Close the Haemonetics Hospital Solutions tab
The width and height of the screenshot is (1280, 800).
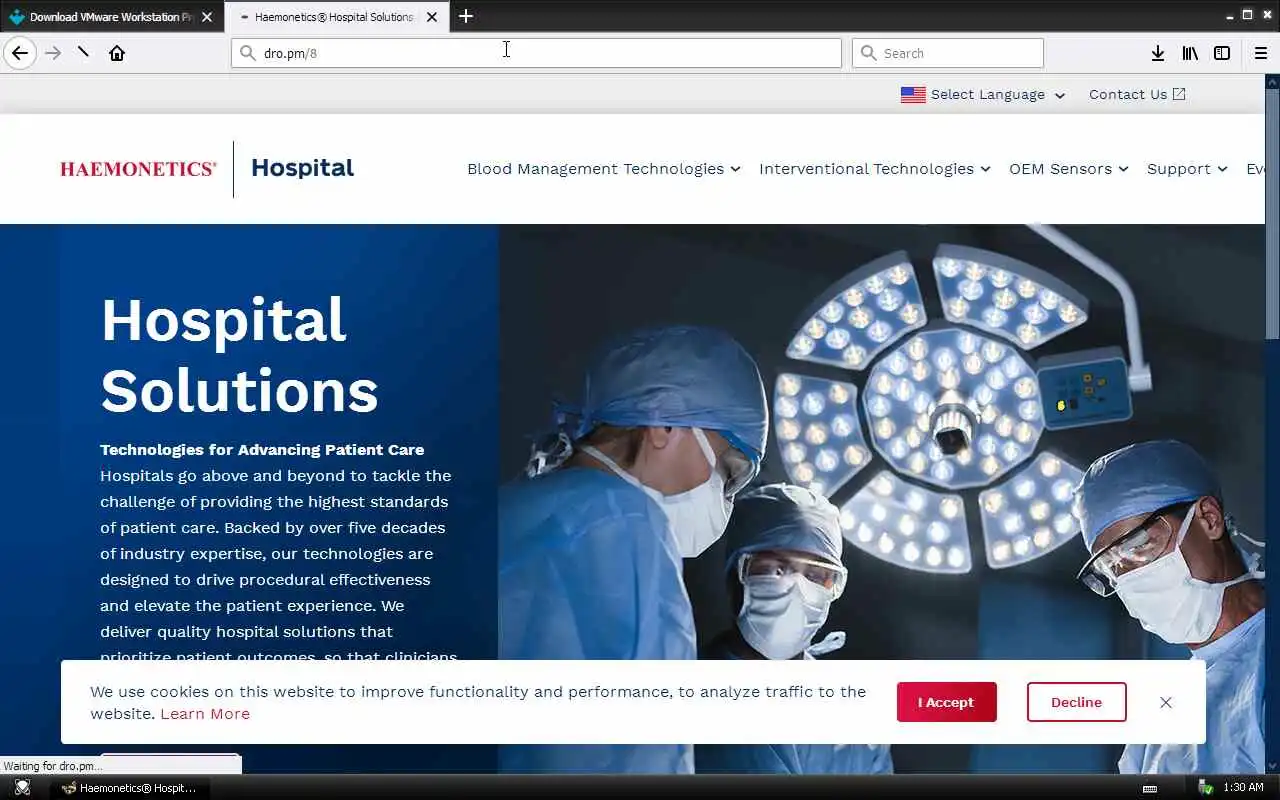(432, 17)
